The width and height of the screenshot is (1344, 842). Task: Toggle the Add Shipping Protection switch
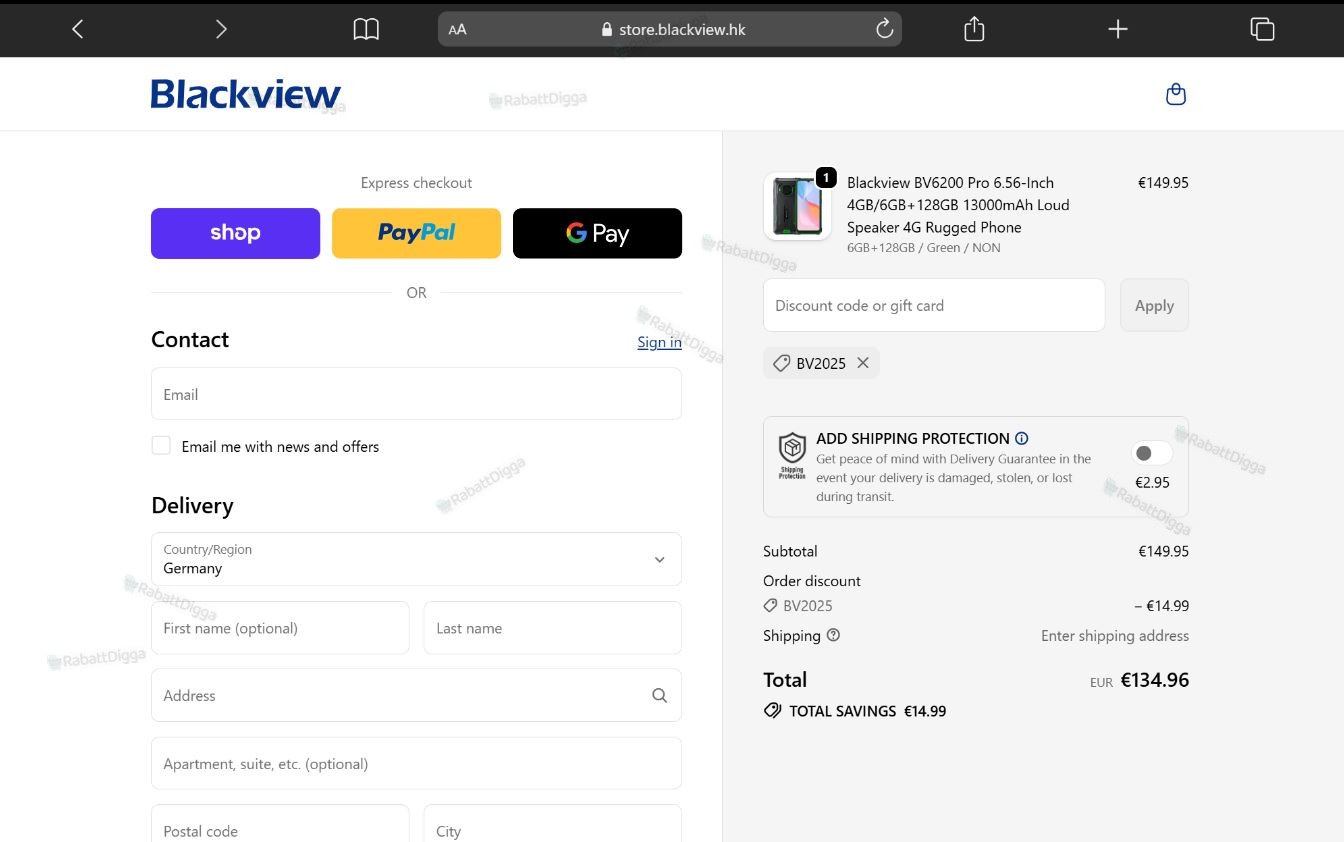(1152, 453)
